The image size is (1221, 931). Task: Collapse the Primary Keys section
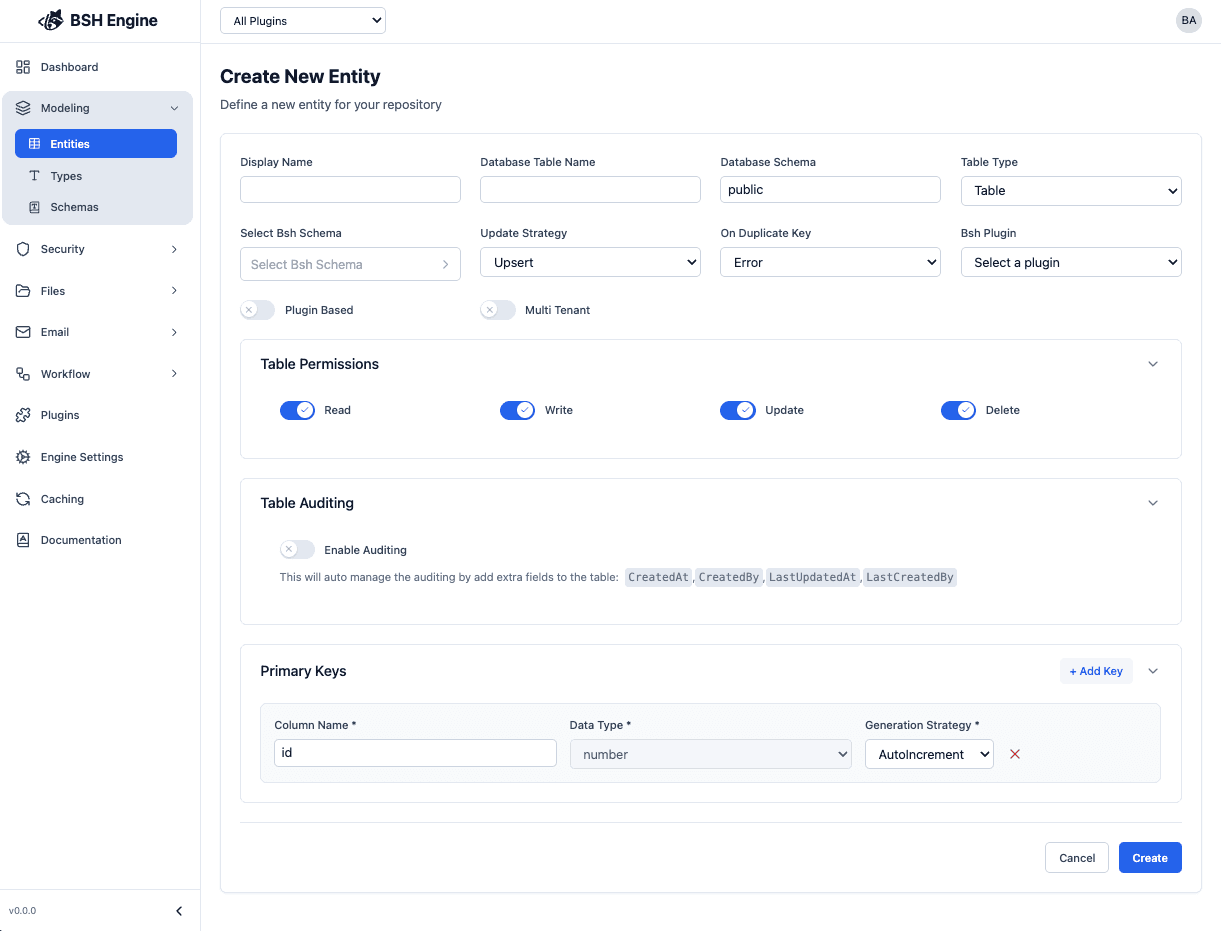[x=1153, y=671]
